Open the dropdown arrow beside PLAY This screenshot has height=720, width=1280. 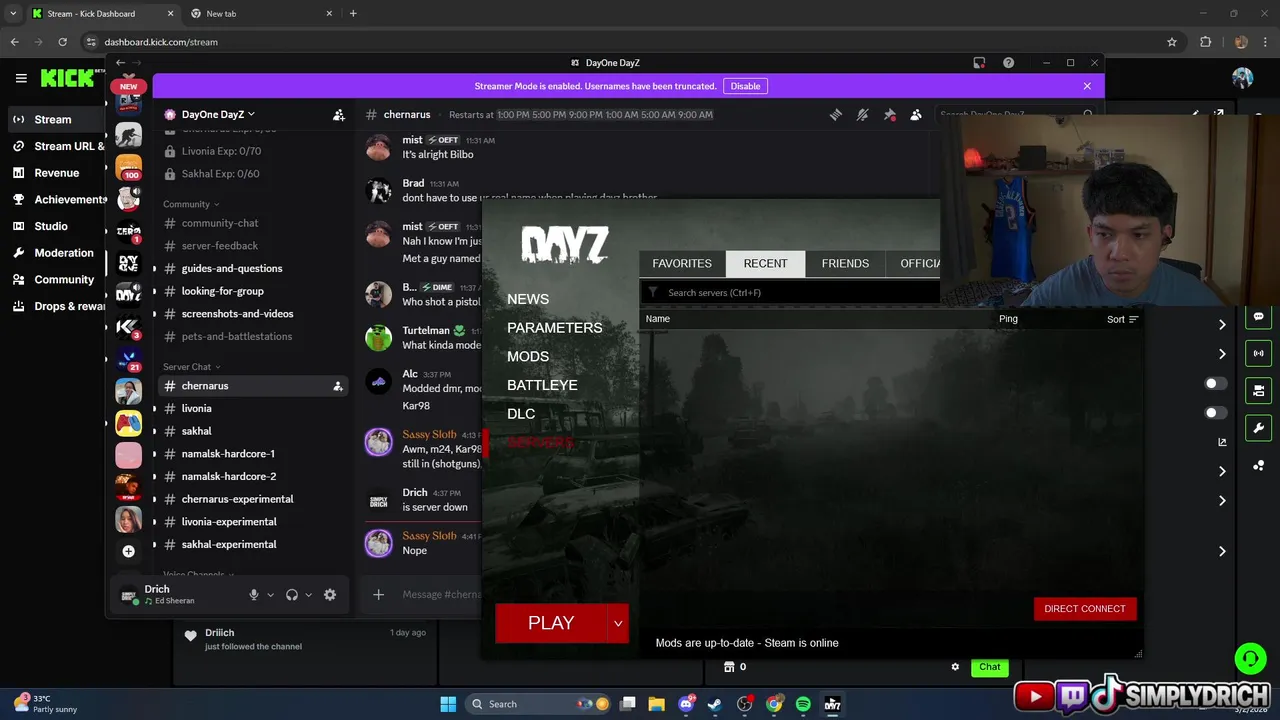(618, 623)
